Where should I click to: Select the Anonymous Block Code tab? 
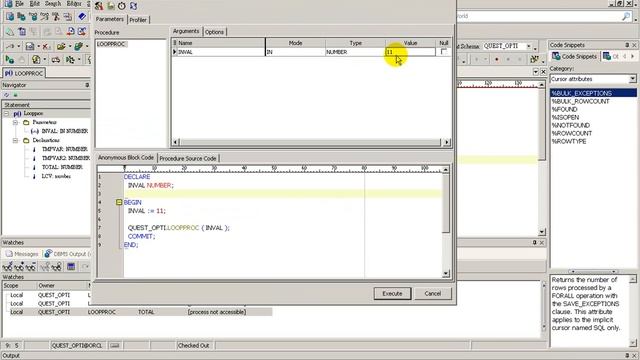(126, 158)
